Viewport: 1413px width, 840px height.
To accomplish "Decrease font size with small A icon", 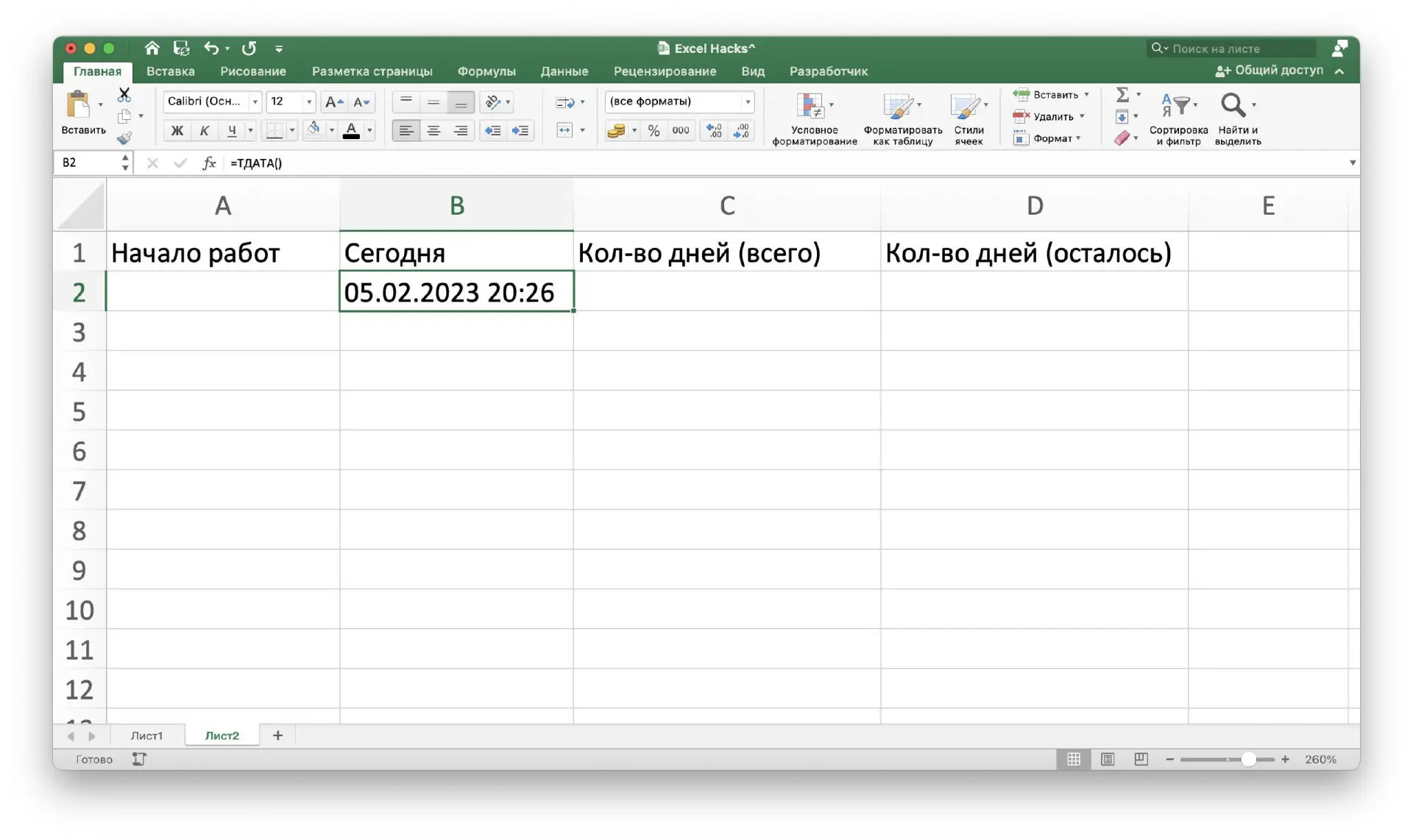I will [x=361, y=102].
